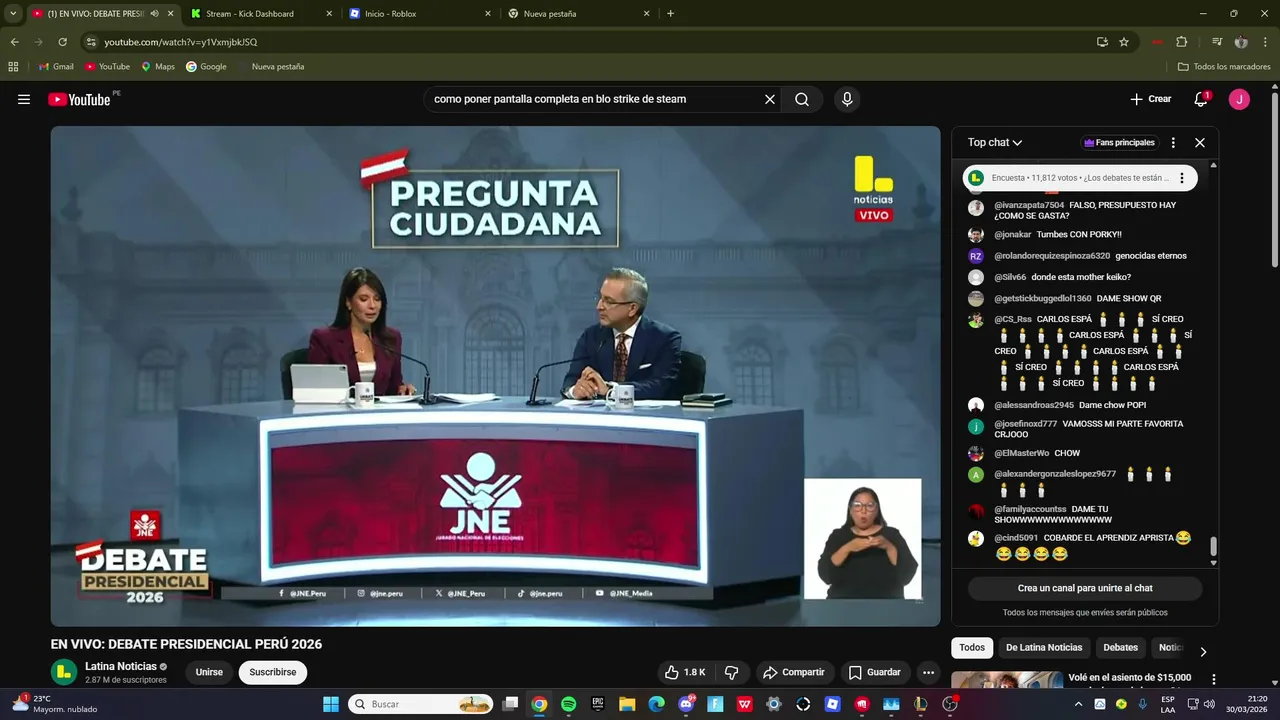
Task: Open more video actions menu
Action: 928,672
